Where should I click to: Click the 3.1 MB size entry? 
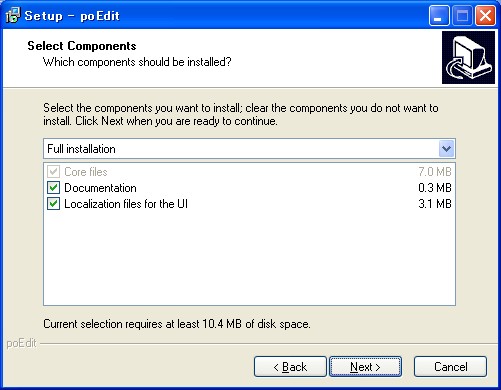click(435, 204)
